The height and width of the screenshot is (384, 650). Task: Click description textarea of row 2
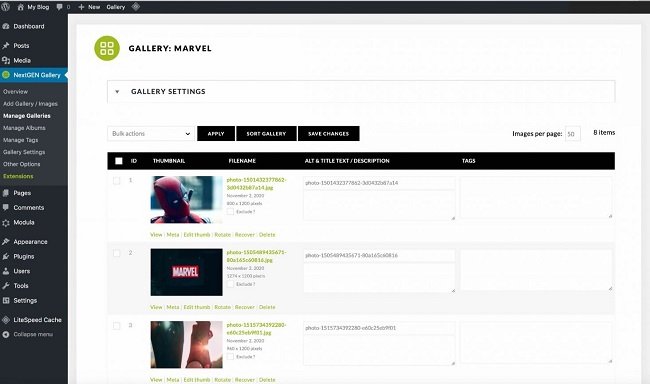pyautogui.click(x=379, y=278)
